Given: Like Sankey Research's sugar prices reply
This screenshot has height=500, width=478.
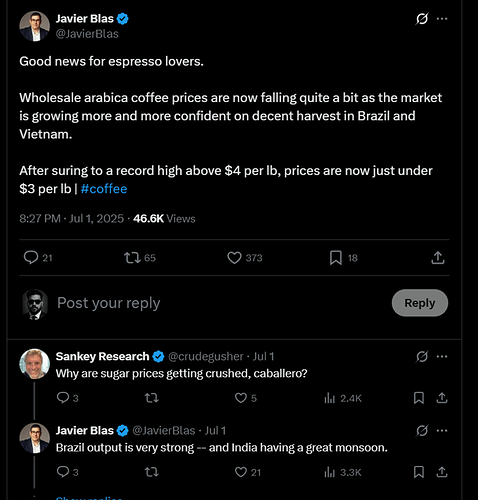Looking at the screenshot, I should (x=246, y=398).
